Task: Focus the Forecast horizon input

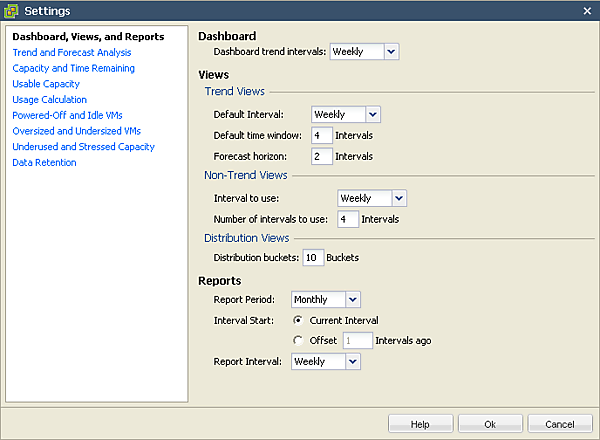Action: coord(321,156)
